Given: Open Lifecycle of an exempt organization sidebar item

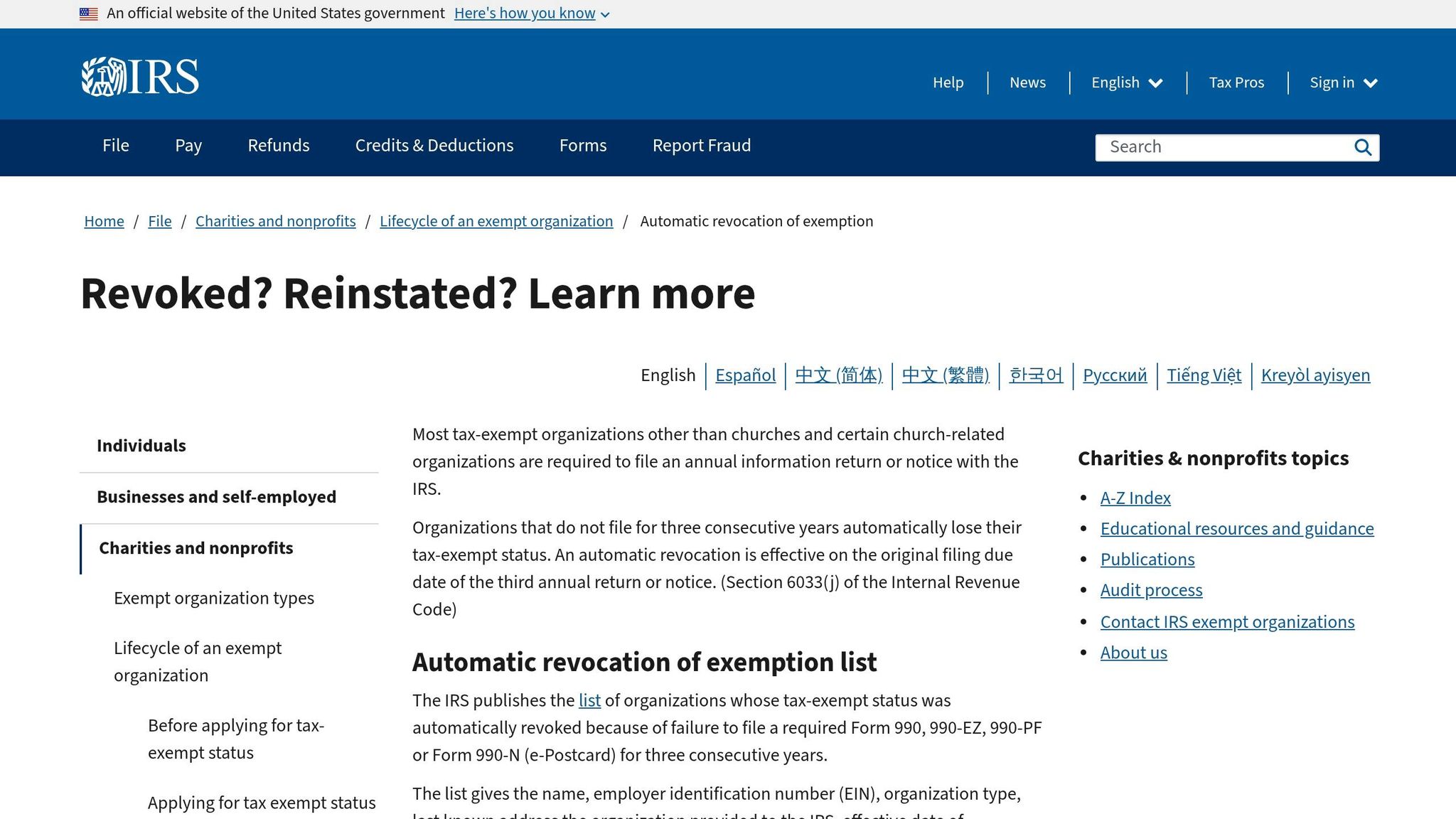Looking at the screenshot, I should pos(198,662).
